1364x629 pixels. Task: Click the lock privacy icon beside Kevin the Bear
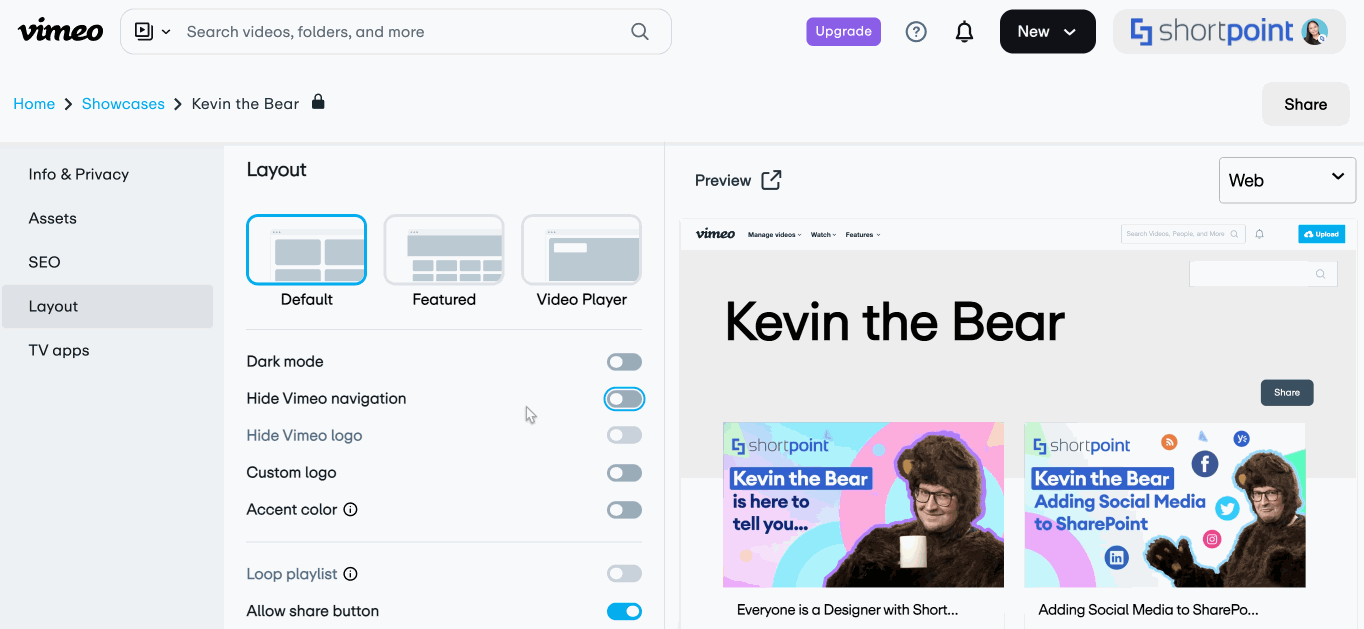pyautogui.click(x=318, y=102)
